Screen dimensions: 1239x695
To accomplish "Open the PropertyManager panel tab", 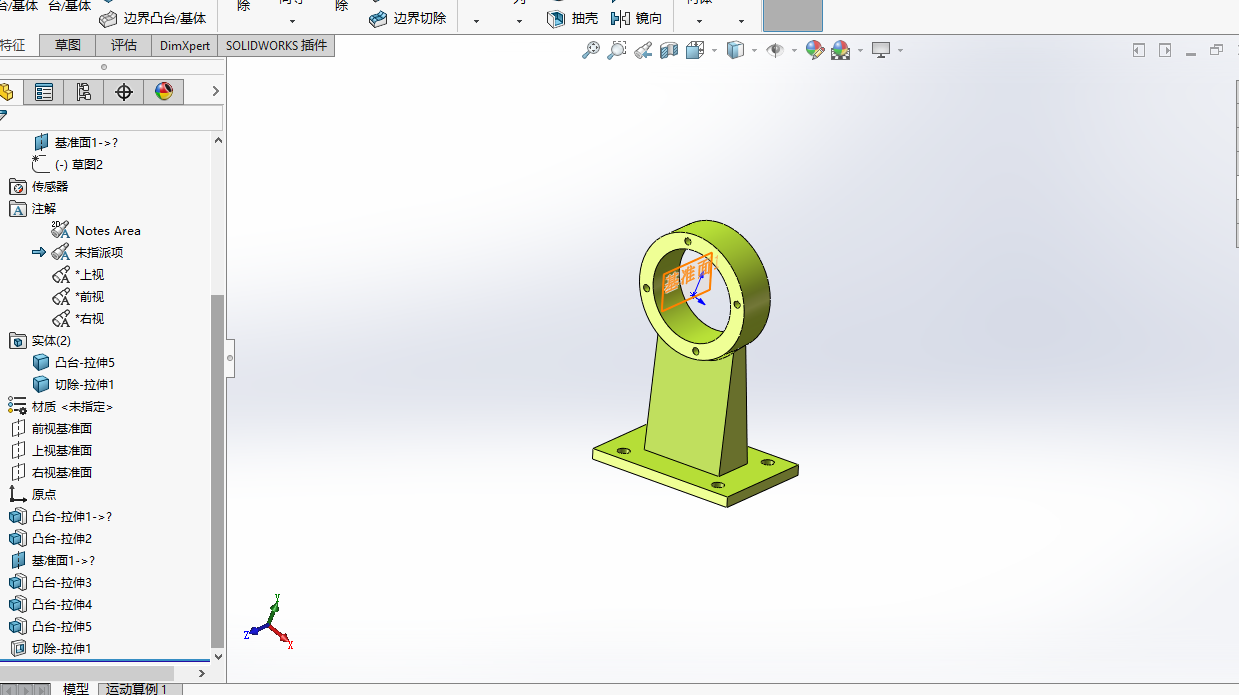I will [44, 92].
